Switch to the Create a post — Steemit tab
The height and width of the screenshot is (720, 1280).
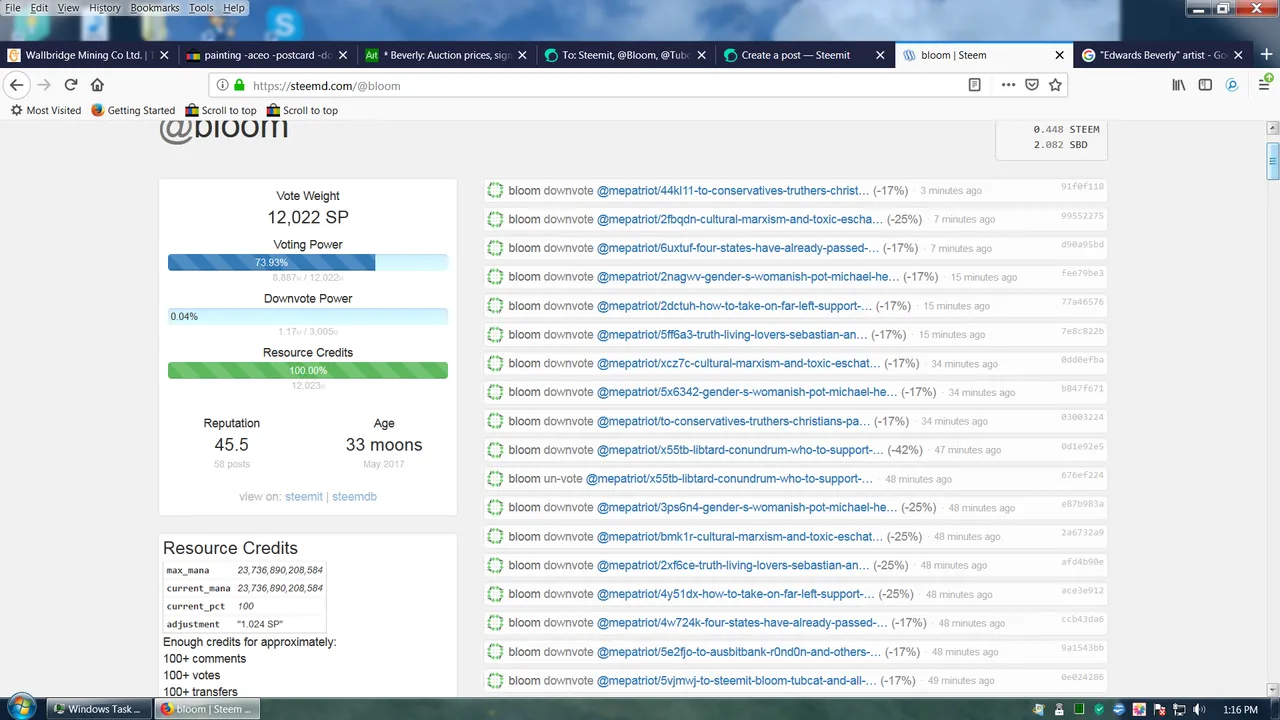pyautogui.click(x=804, y=55)
